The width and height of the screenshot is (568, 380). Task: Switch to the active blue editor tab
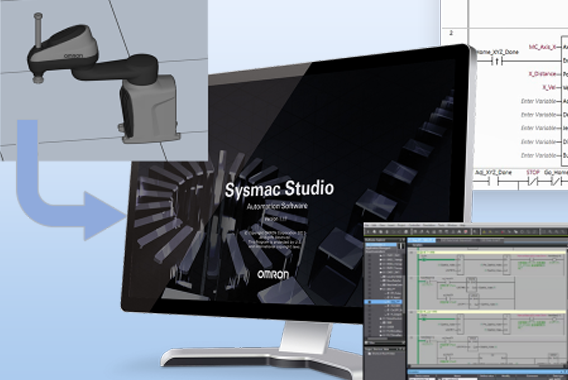point(422,240)
